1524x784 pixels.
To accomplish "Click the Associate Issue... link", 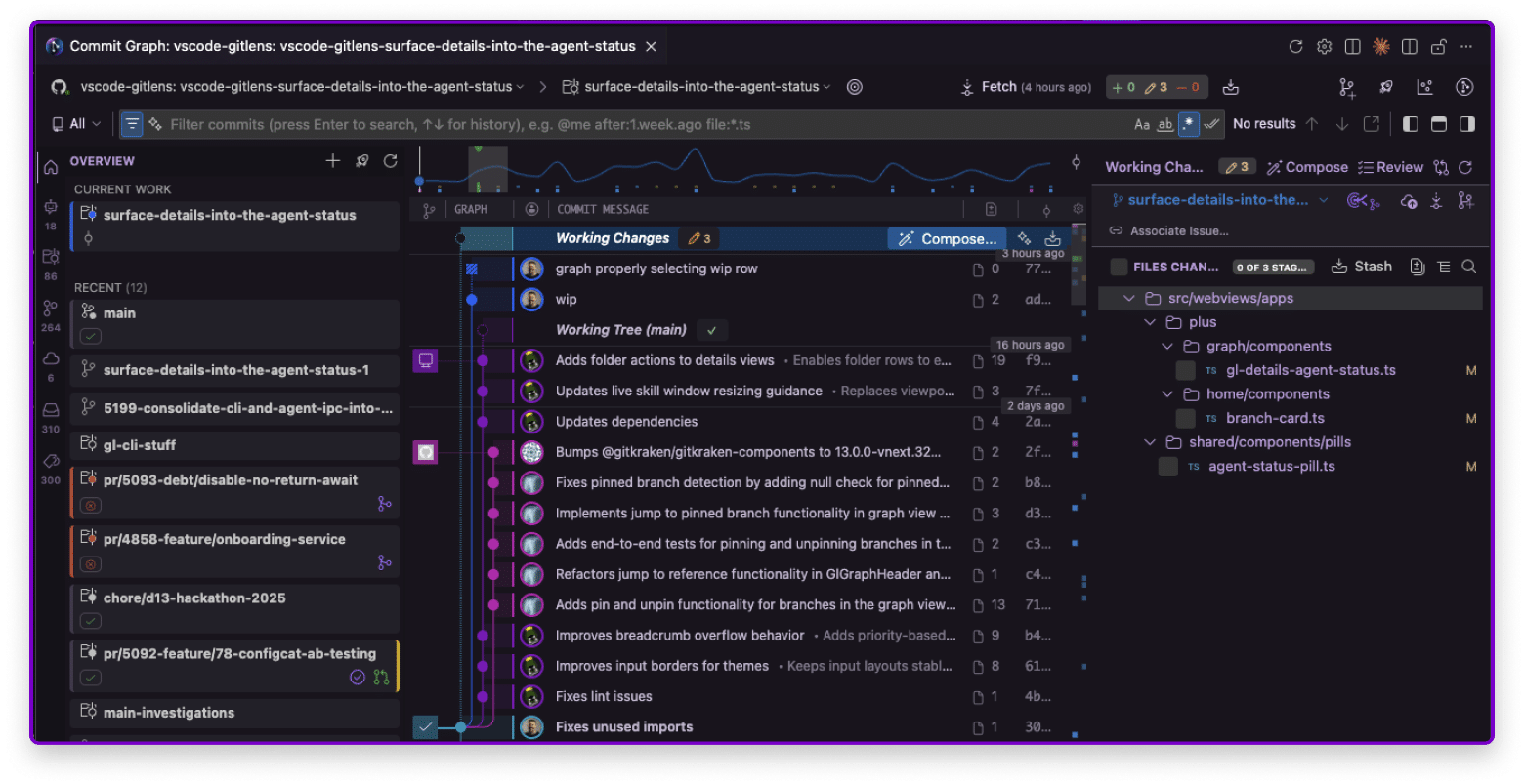I will [1169, 231].
